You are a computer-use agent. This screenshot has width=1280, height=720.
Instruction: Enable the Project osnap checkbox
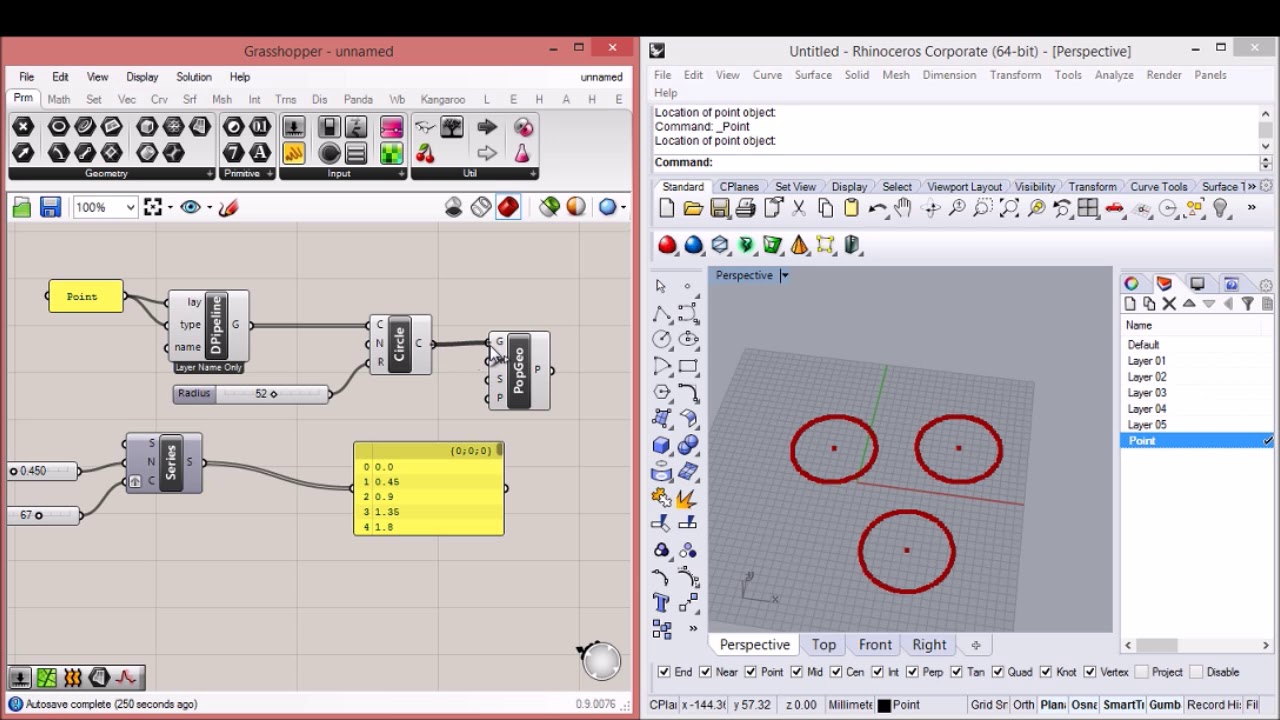click(1141, 672)
